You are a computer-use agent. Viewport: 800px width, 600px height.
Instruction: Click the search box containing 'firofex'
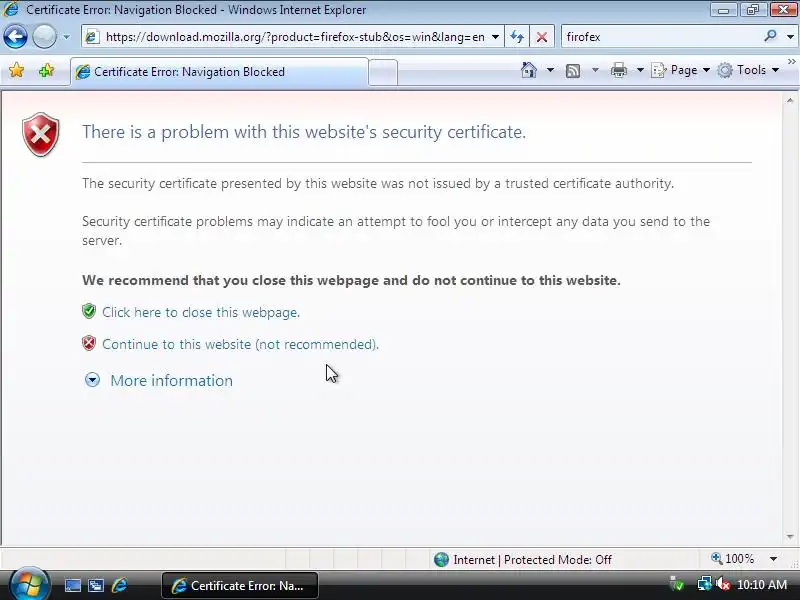click(661, 37)
